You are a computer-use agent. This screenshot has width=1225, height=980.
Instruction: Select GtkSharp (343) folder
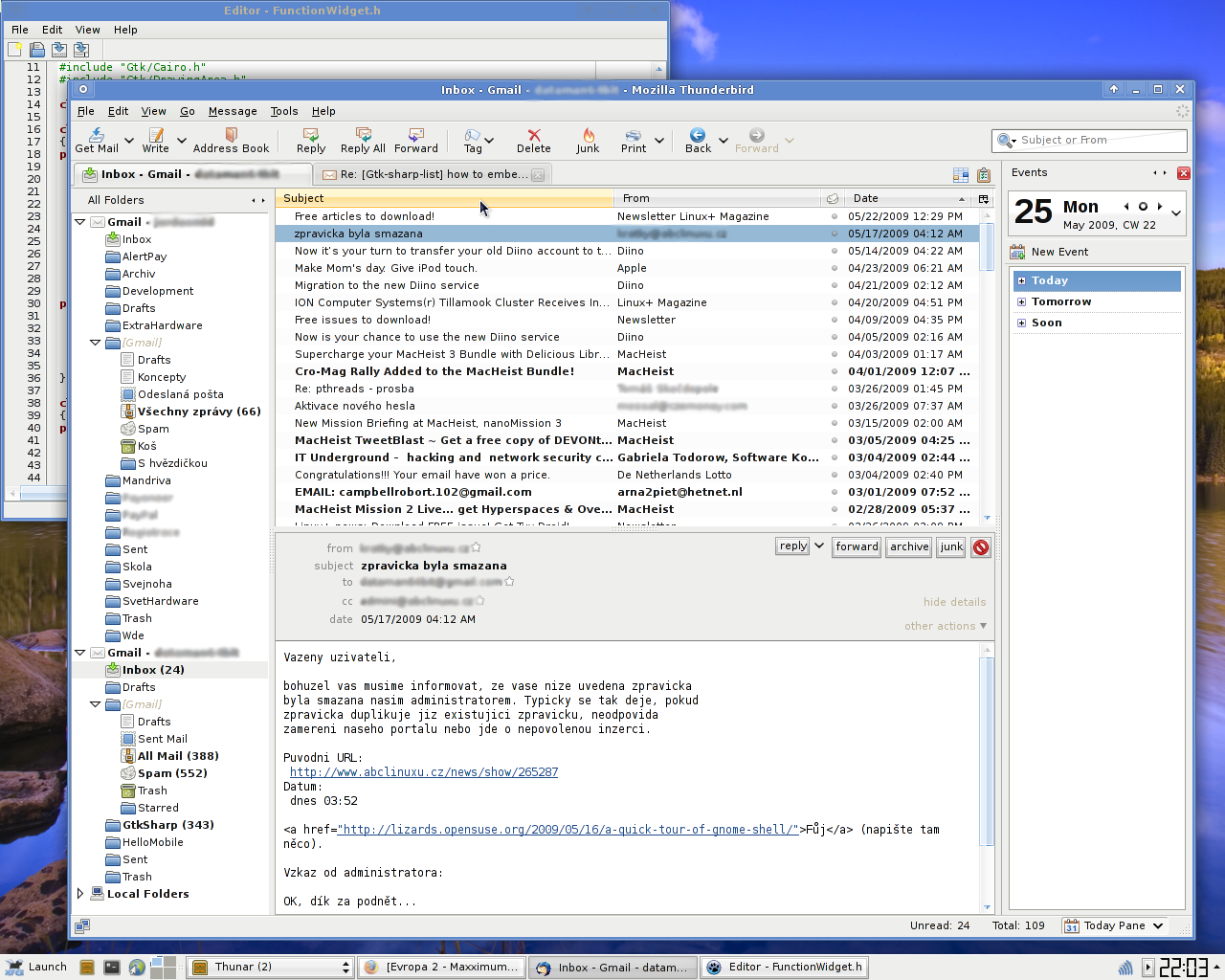(167, 825)
